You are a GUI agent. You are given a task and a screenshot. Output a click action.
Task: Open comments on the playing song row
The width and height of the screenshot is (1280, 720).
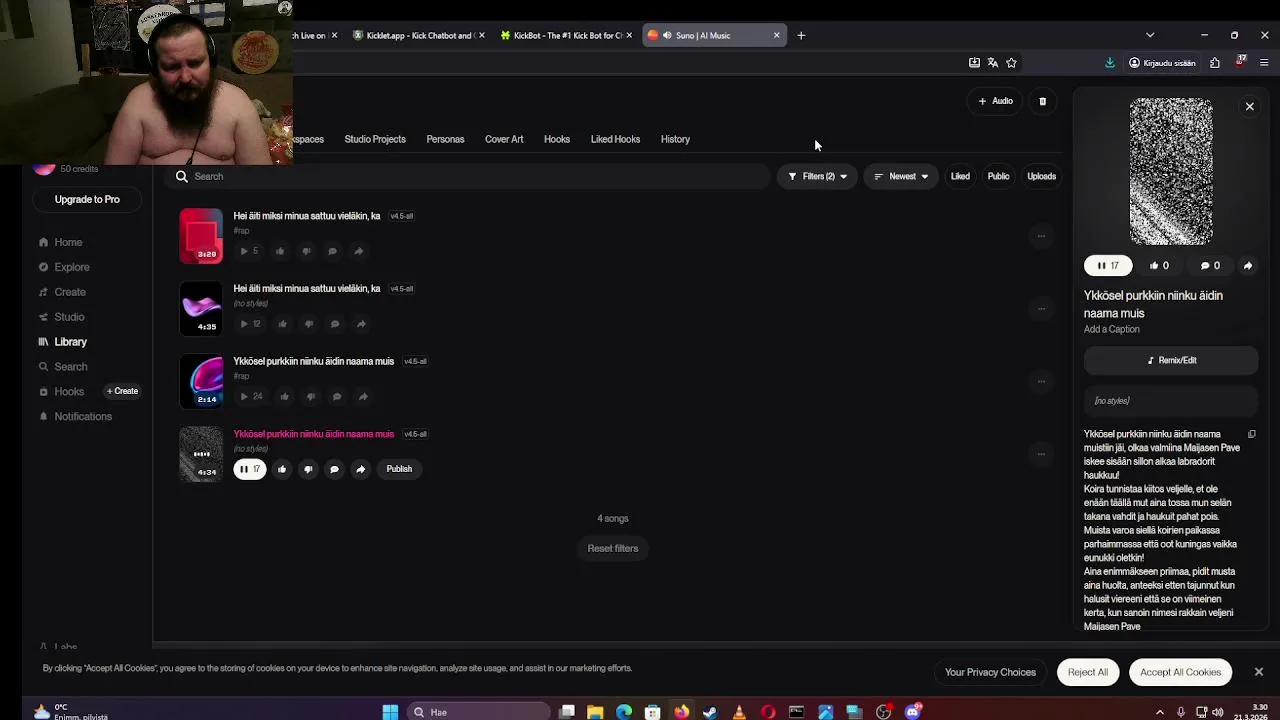click(334, 469)
